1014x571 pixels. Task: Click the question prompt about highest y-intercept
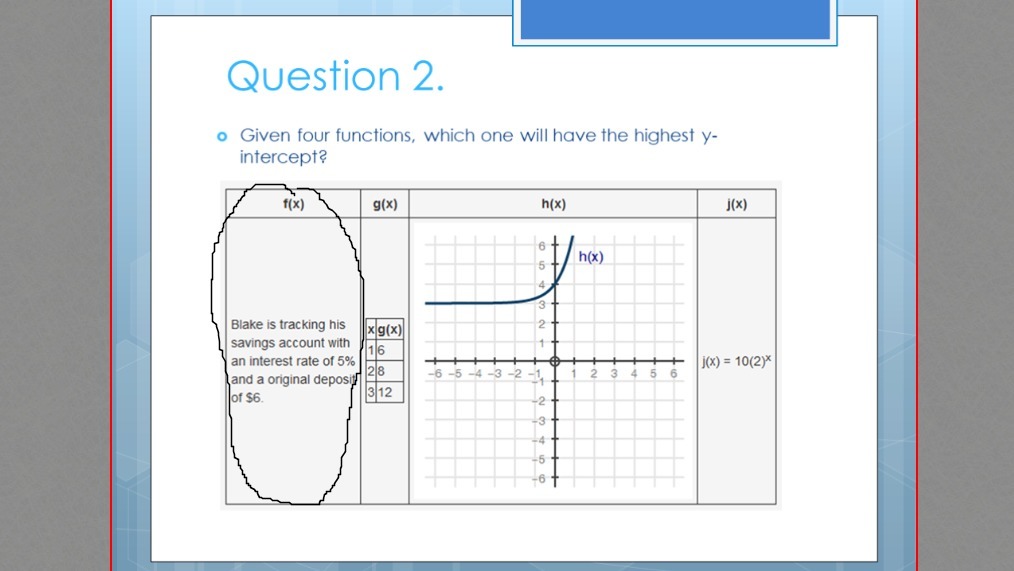[479, 145]
